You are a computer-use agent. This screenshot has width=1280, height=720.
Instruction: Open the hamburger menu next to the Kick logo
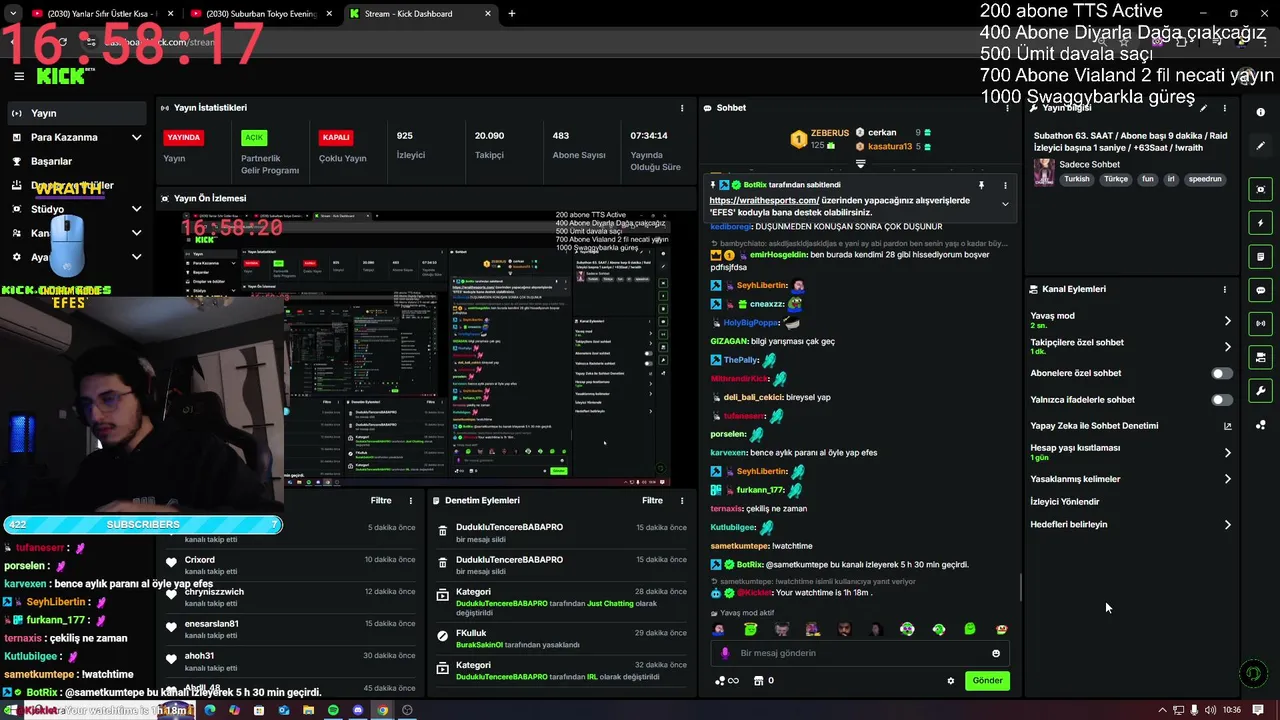(18, 76)
